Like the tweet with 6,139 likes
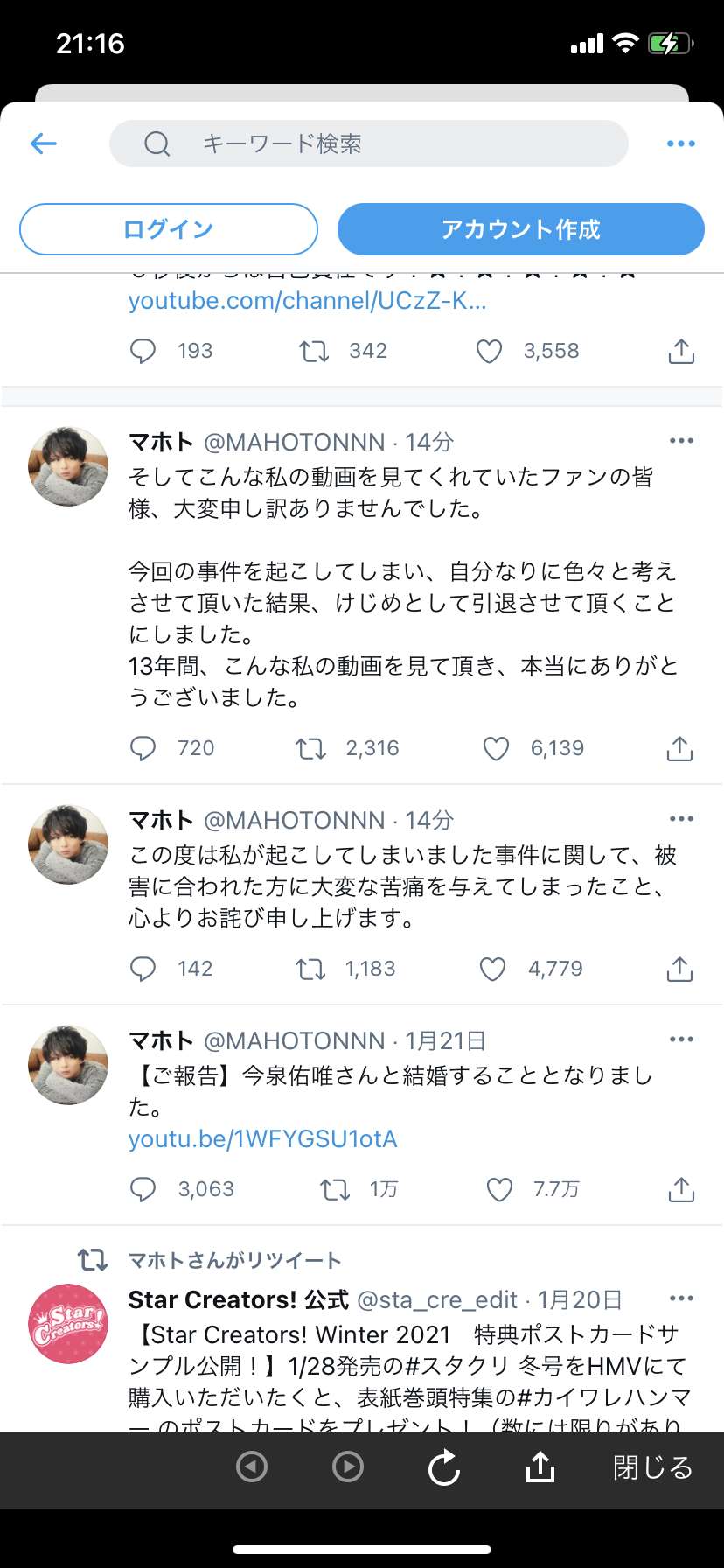The height and width of the screenshot is (1568, 724). pyautogui.click(x=496, y=748)
